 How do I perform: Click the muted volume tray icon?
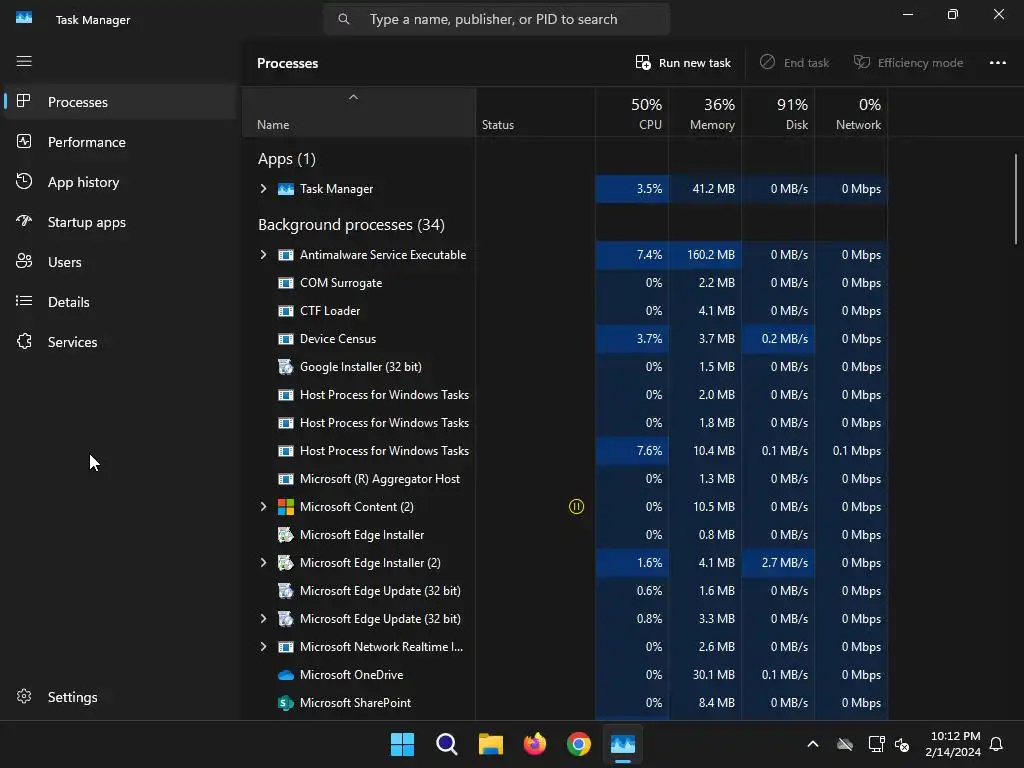click(902, 744)
